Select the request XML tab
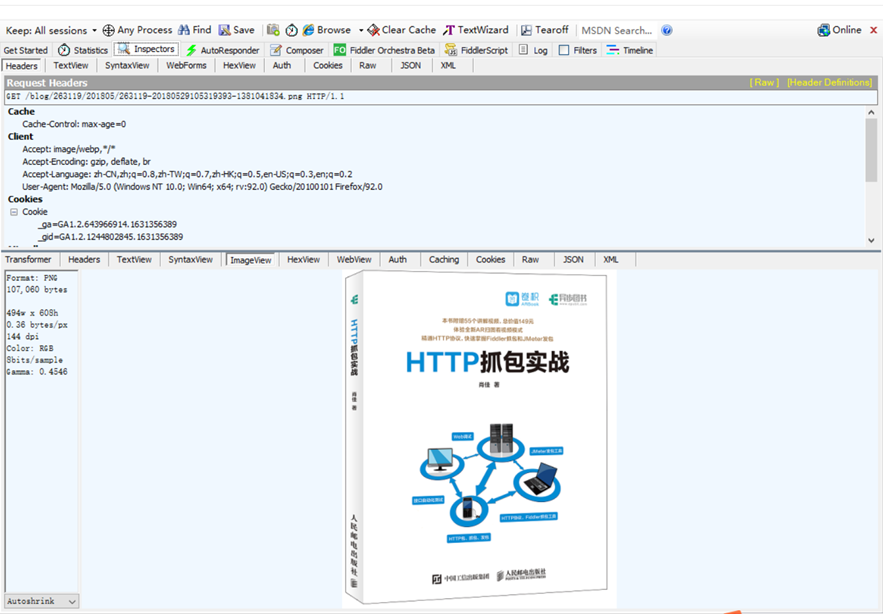 [x=448, y=65]
